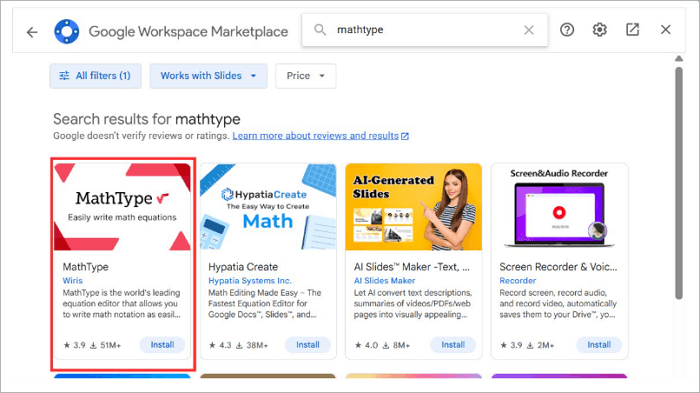The image size is (700, 393).
Task: Close the marketplace dialog
Action: (666, 30)
